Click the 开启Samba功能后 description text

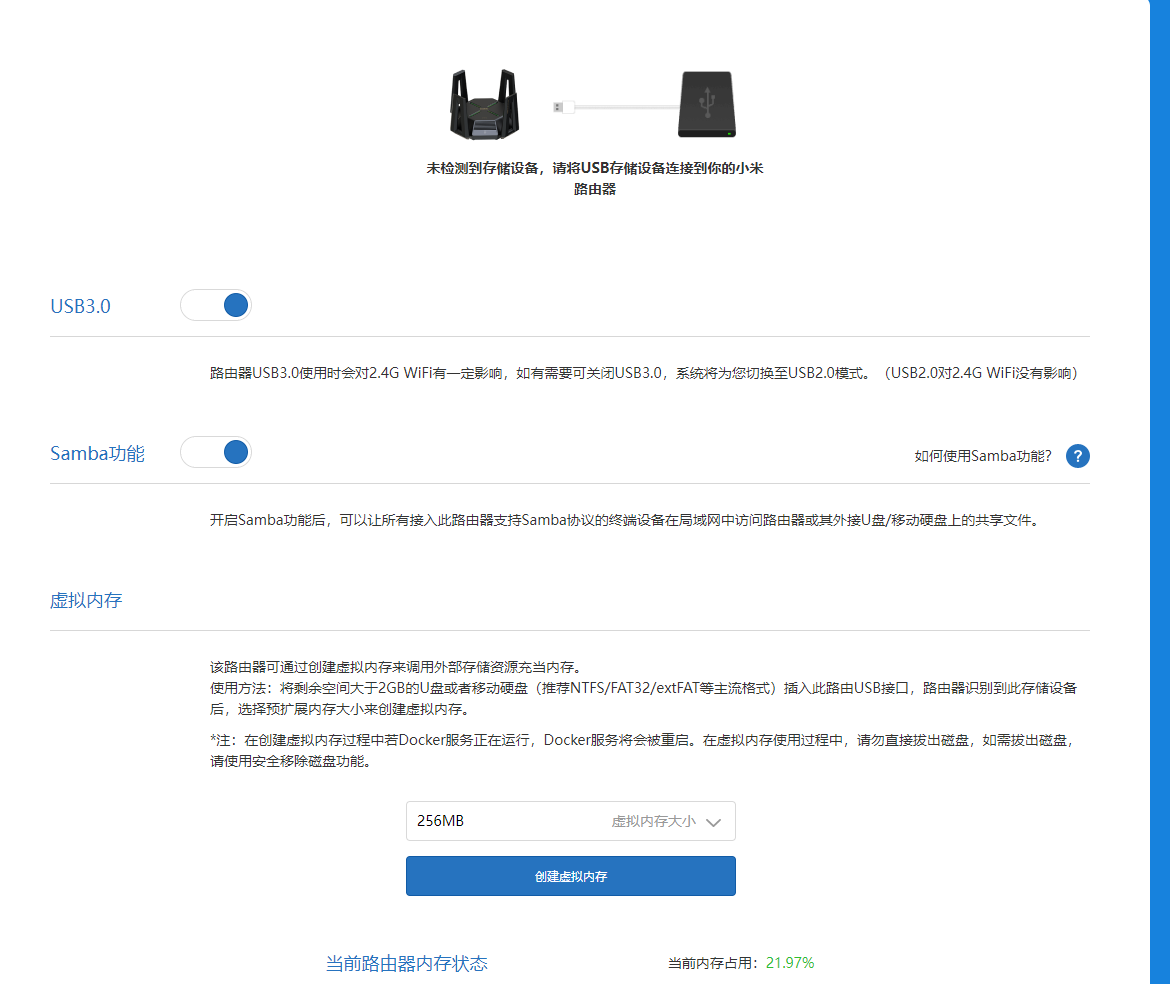pyautogui.click(x=625, y=520)
